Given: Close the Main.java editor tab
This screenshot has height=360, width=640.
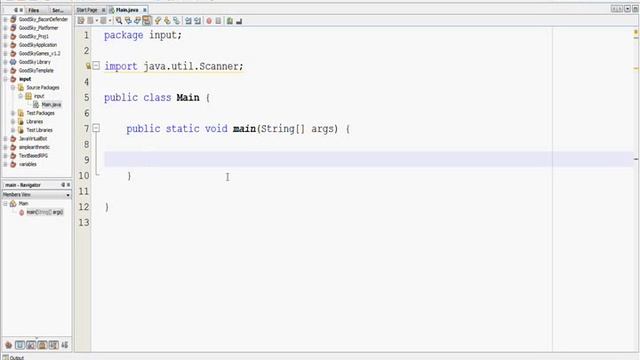Looking at the screenshot, I should 144,10.
